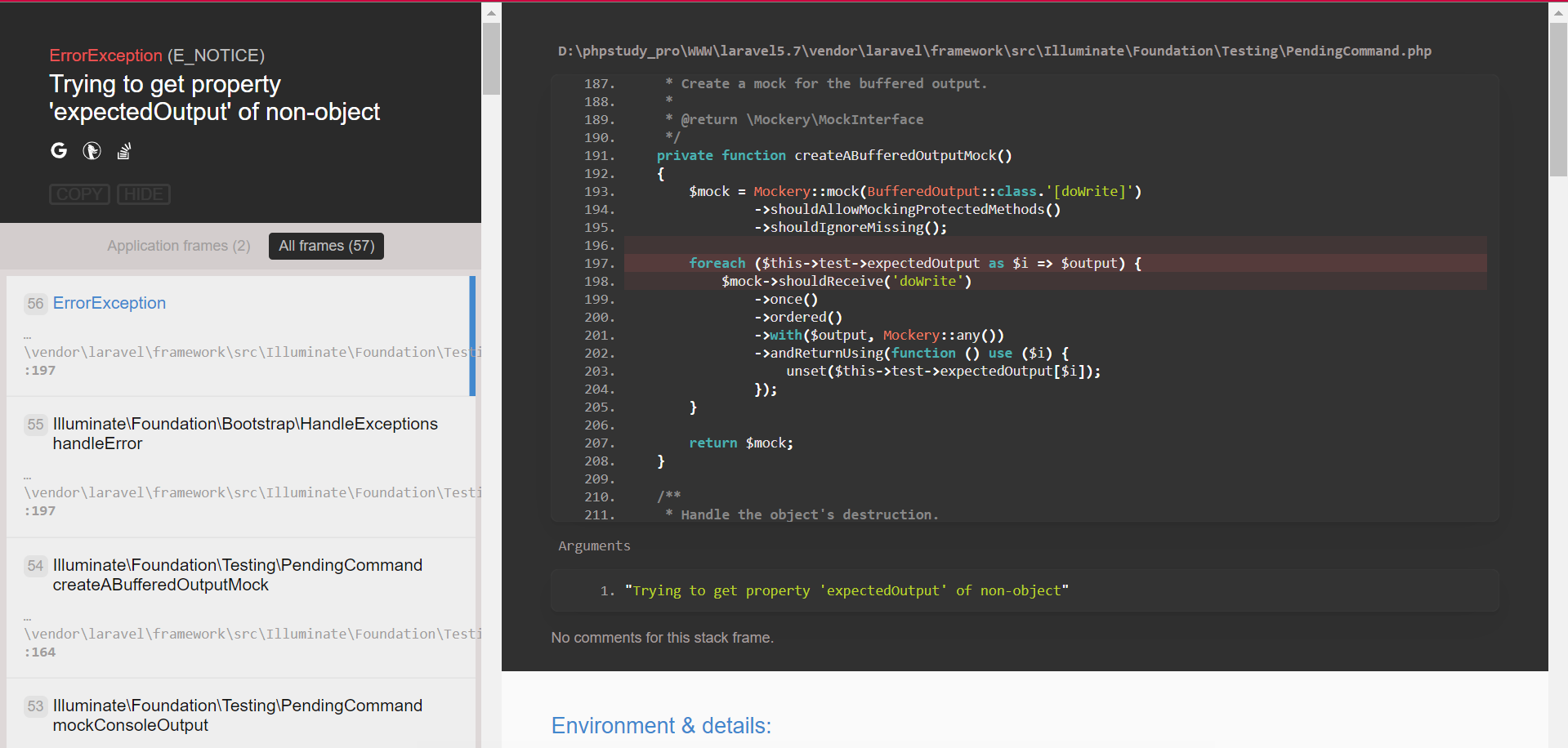Screen dimensions: 1568x748
Task: Click highlighted code line 197 foreach
Action: [x=1056, y=263]
